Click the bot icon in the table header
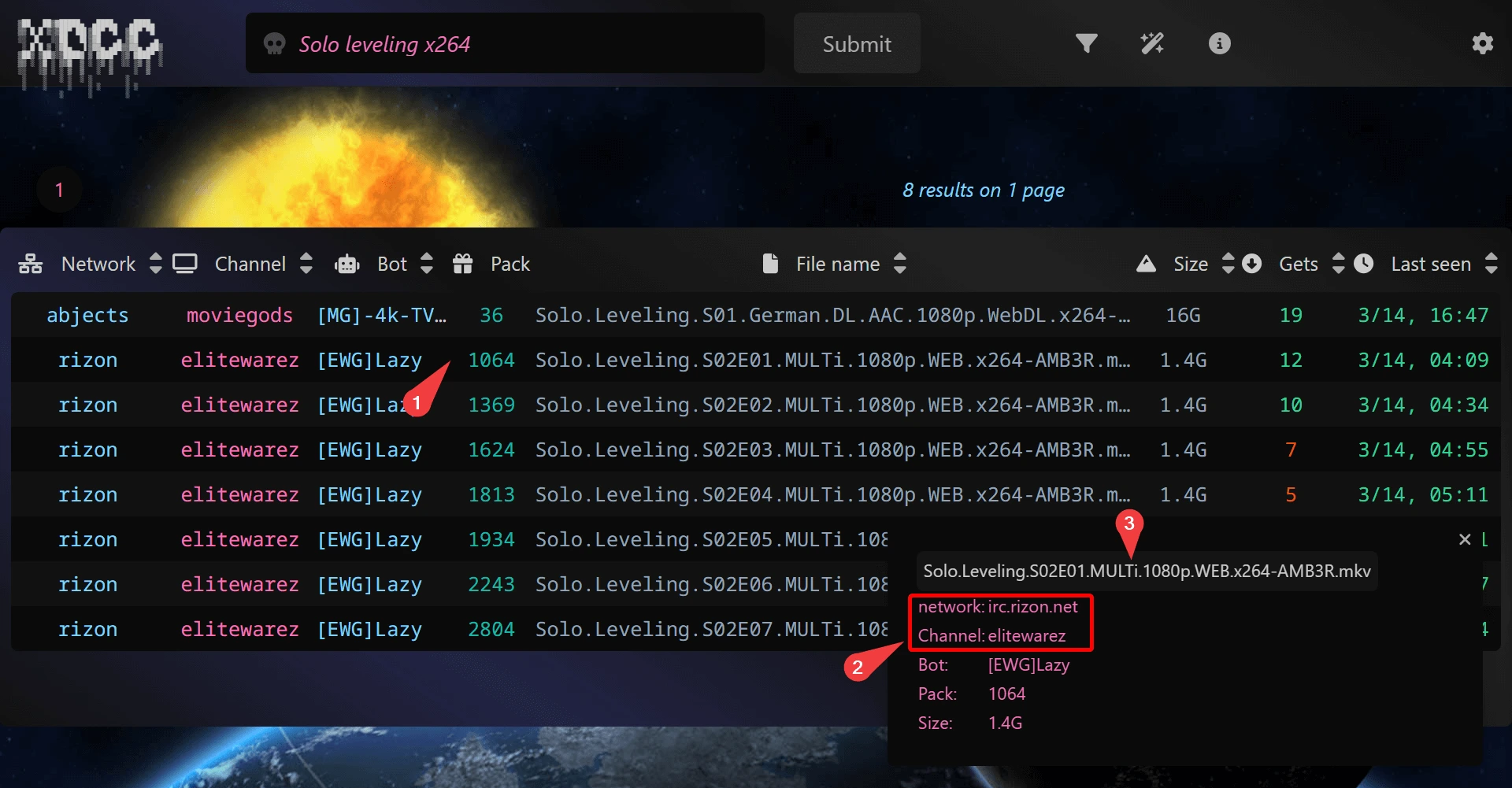Screen dimensions: 1512x788 346,264
